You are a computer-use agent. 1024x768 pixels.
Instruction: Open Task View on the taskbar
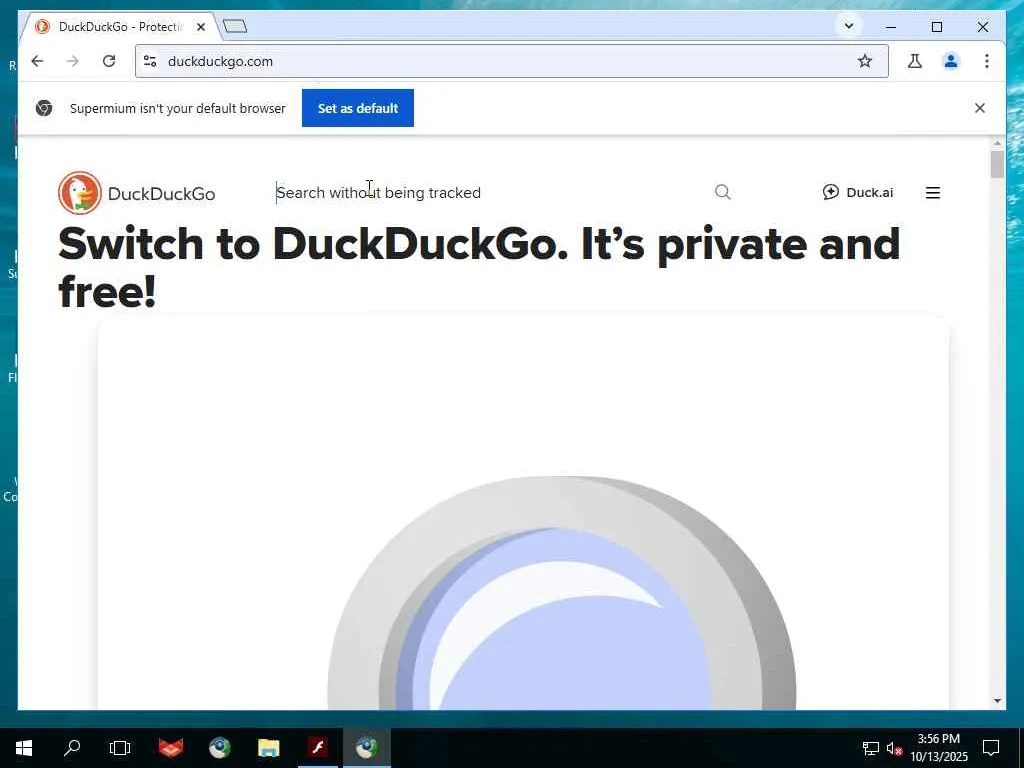[x=120, y=748]
